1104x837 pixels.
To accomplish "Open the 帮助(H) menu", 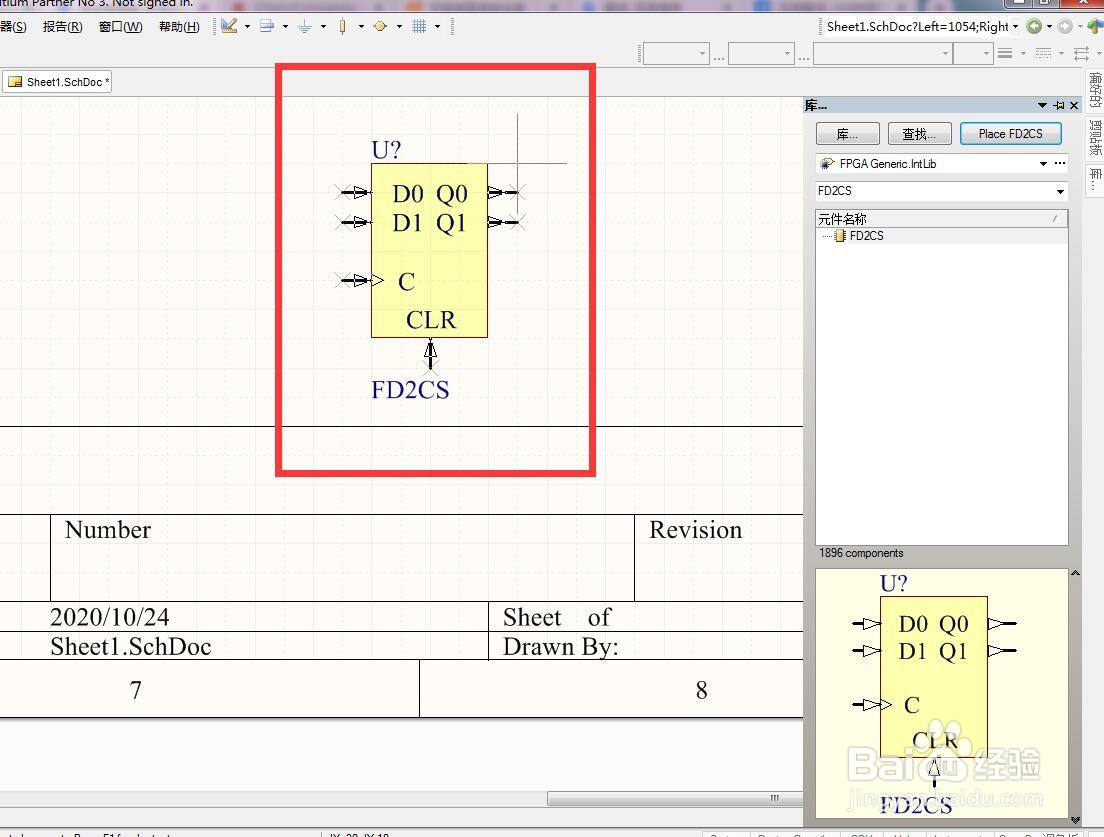I will click(179, 27).
